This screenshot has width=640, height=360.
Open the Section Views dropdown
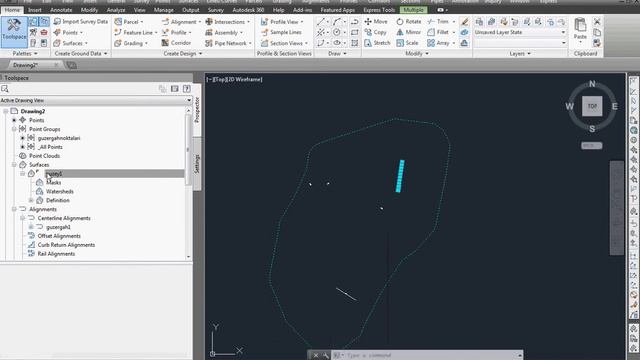coord(284,43)
